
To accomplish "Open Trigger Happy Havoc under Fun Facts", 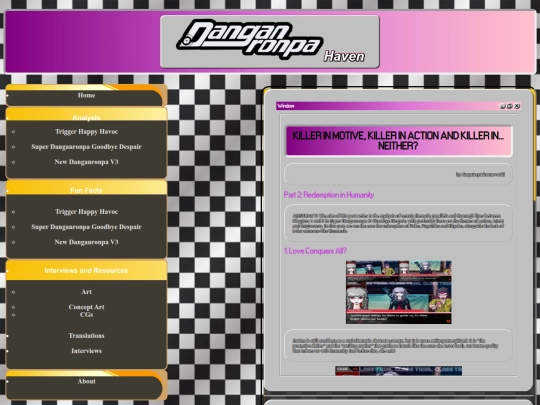I will coord(86,212).
